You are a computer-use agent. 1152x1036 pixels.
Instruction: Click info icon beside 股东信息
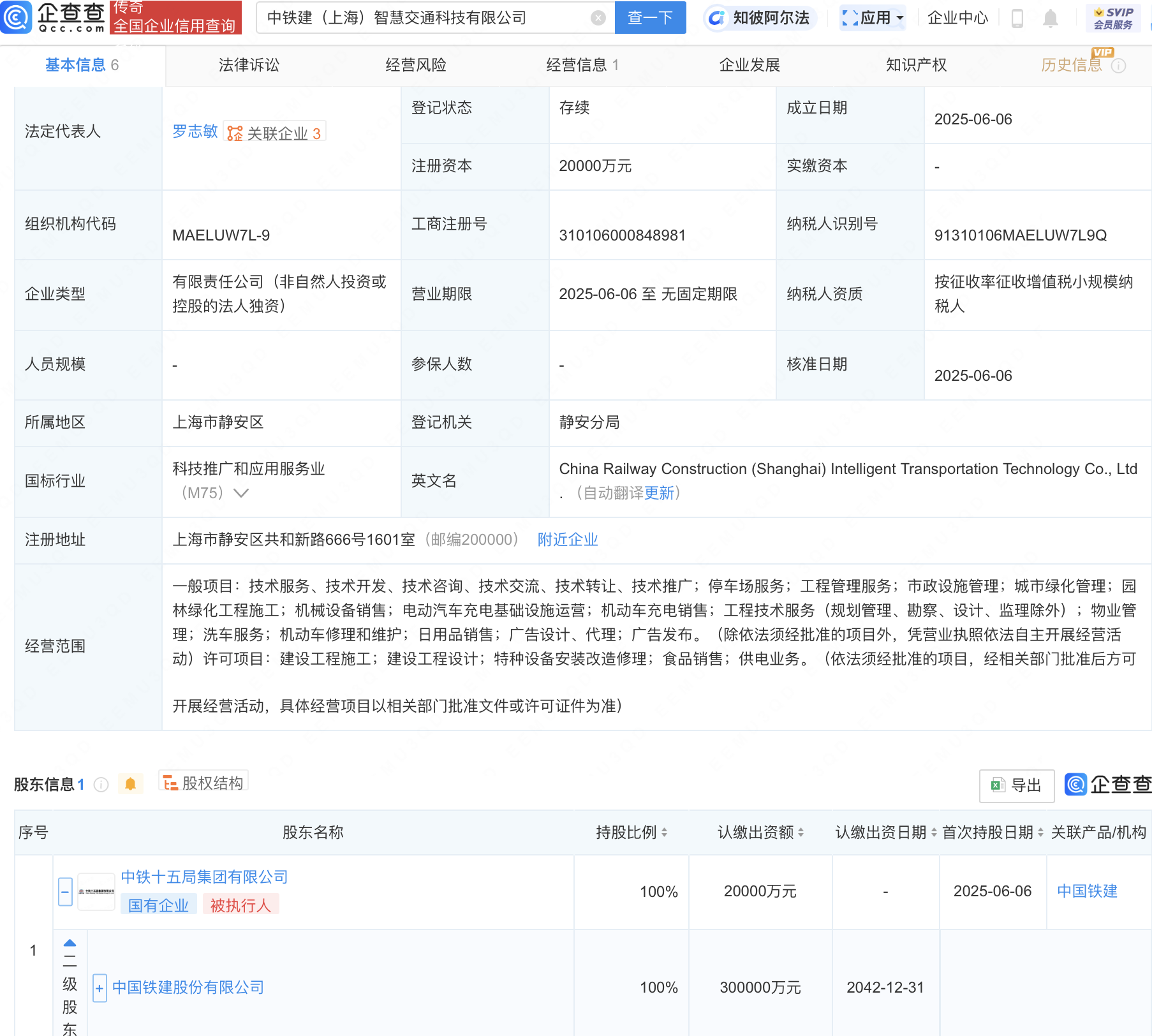[x=101, y=785]
